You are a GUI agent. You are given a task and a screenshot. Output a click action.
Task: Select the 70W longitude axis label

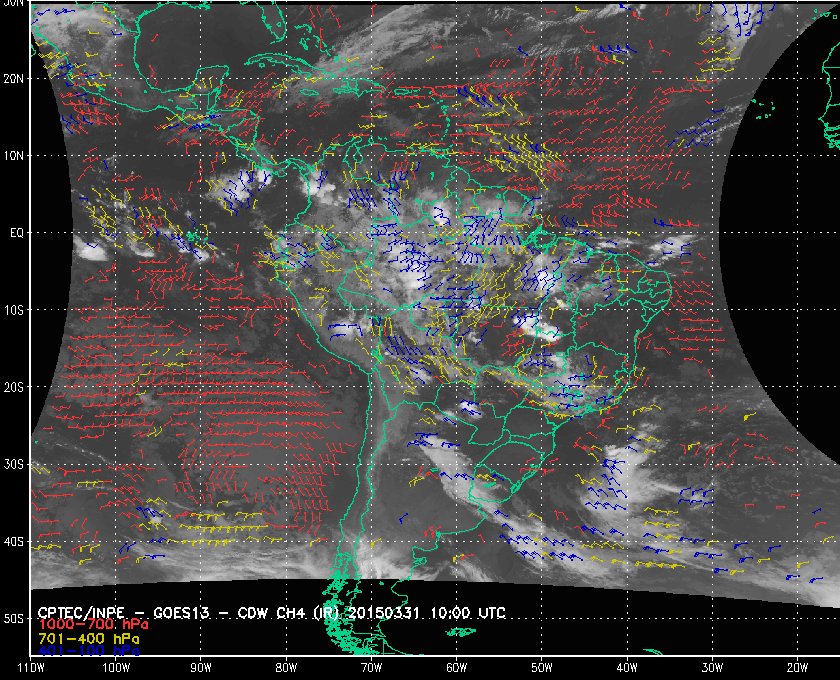pos(370,666)
